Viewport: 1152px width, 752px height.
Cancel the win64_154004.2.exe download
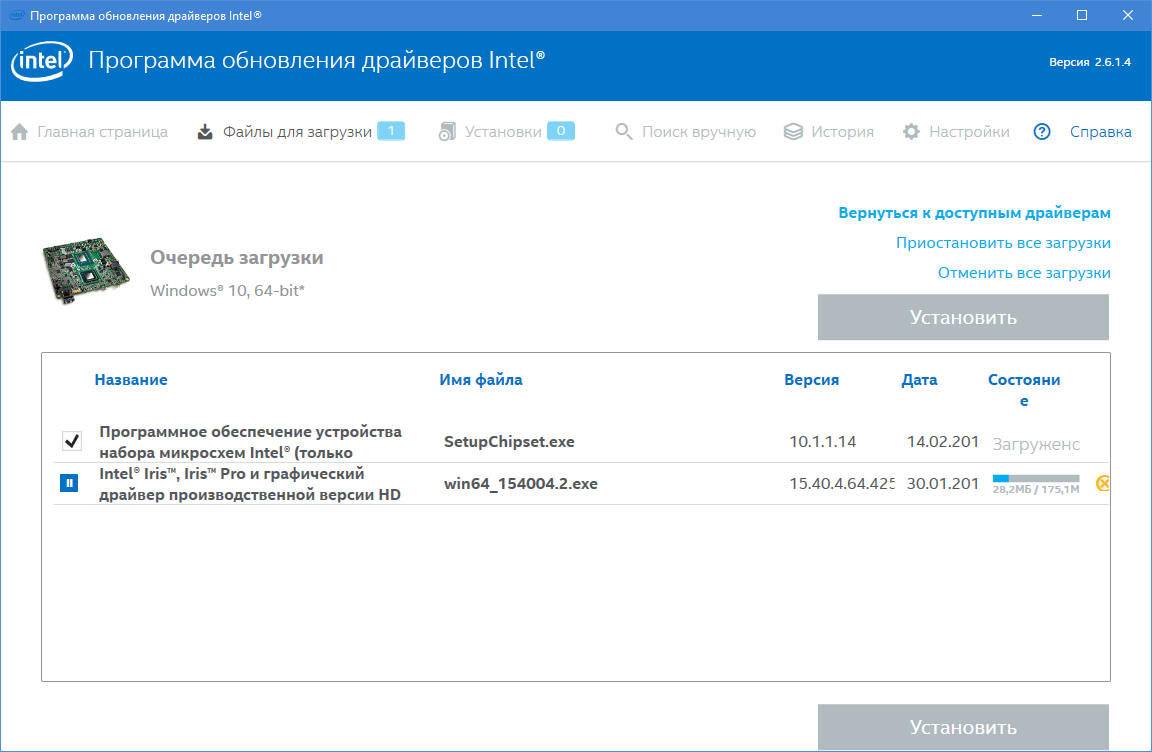[x=1102, y=483]
